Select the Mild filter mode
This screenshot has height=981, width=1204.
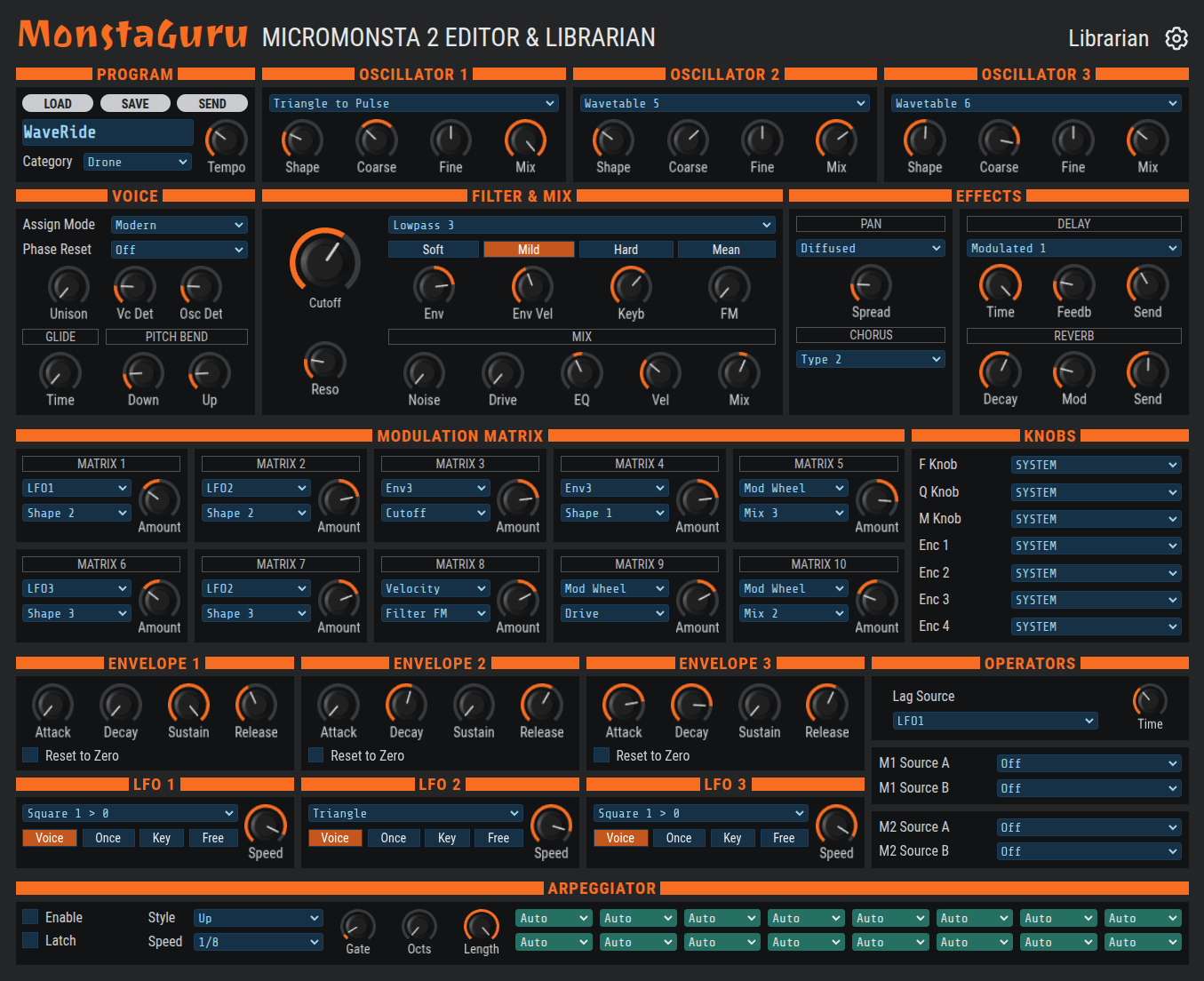[x=529, y=250]
